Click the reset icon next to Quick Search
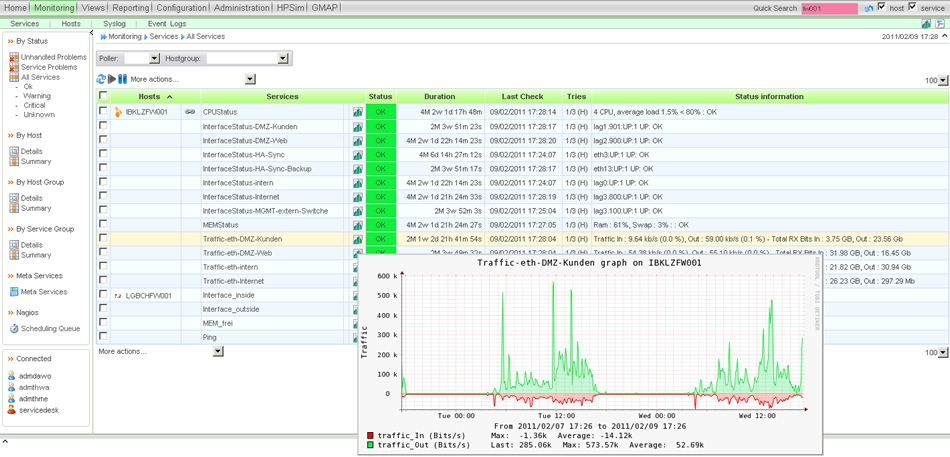This screenshot has height=457, width=950. point(867,8)
